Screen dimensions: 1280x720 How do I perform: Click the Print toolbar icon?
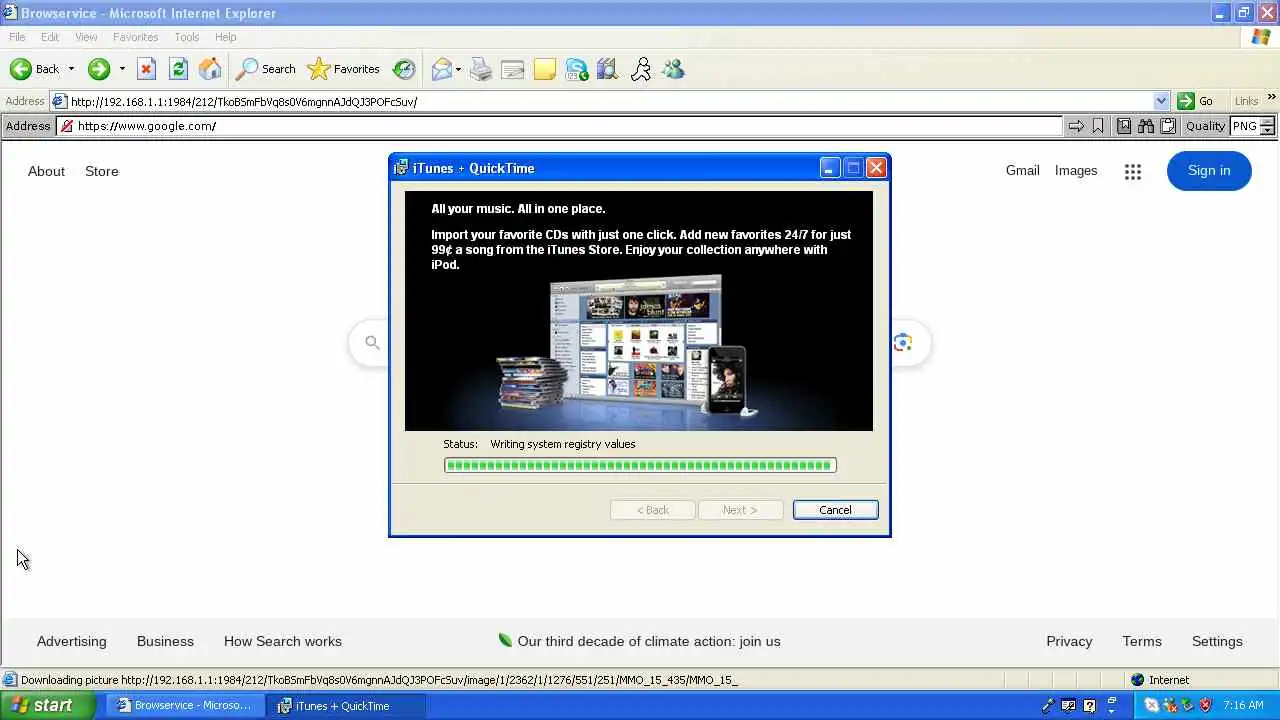tap(481, 69)
